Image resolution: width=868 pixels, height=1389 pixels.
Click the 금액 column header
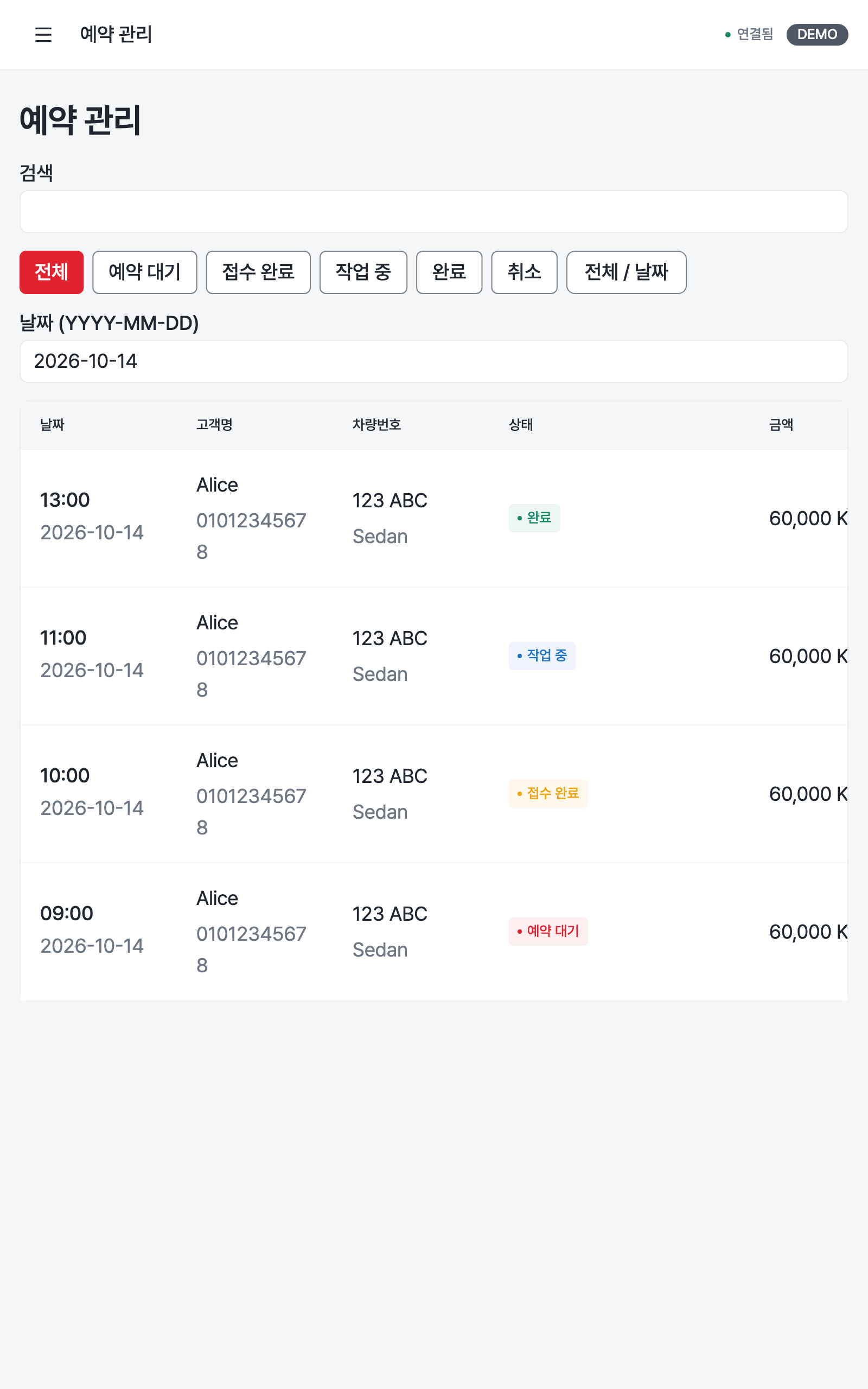pyautogui.click(x=781, y=425)
